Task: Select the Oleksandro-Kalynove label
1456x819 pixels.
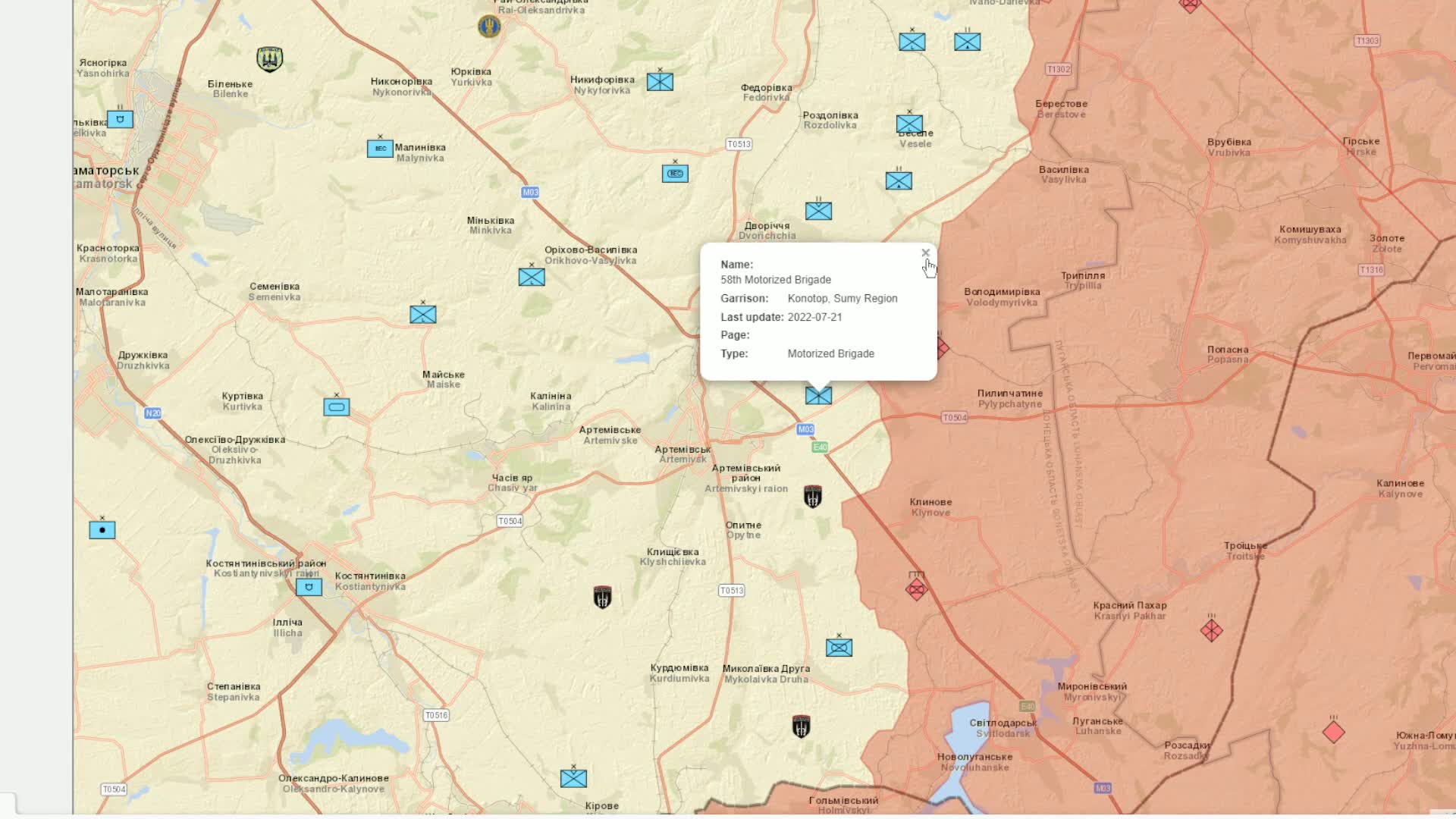Action: (x=334, y=783)
